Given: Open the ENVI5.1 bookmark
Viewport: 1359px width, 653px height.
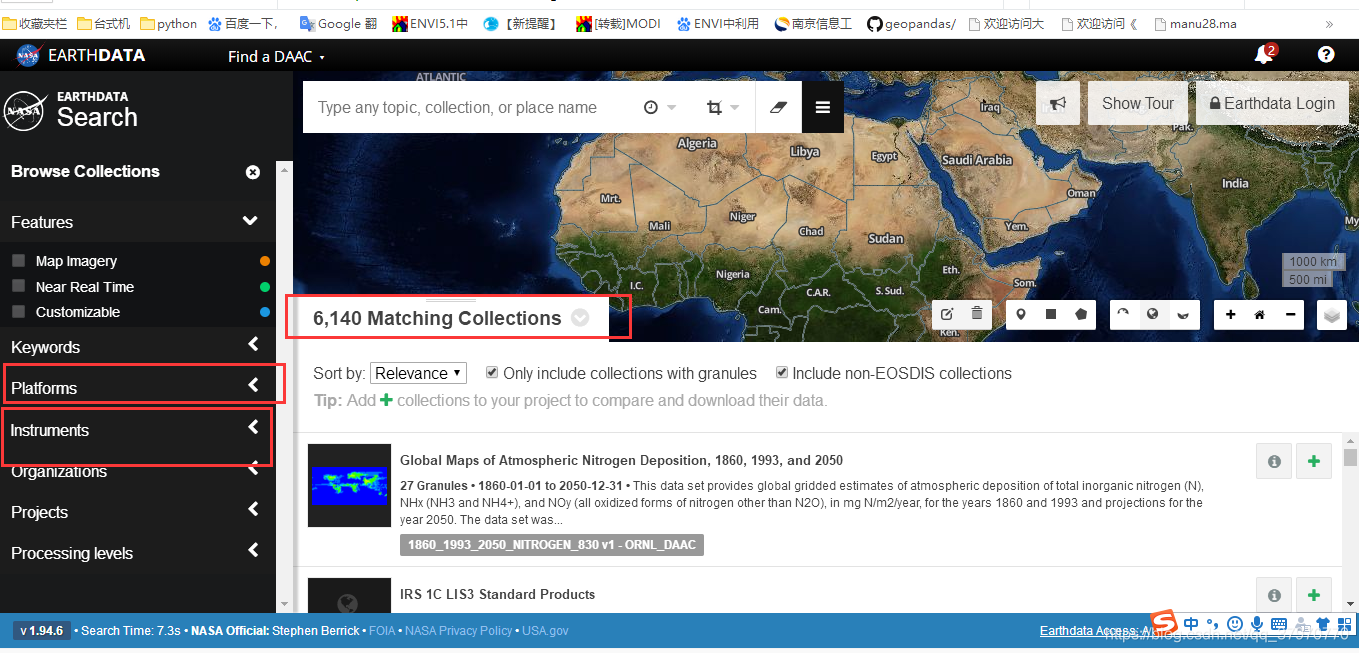Looking at the screenshot, I should [429, 23].
